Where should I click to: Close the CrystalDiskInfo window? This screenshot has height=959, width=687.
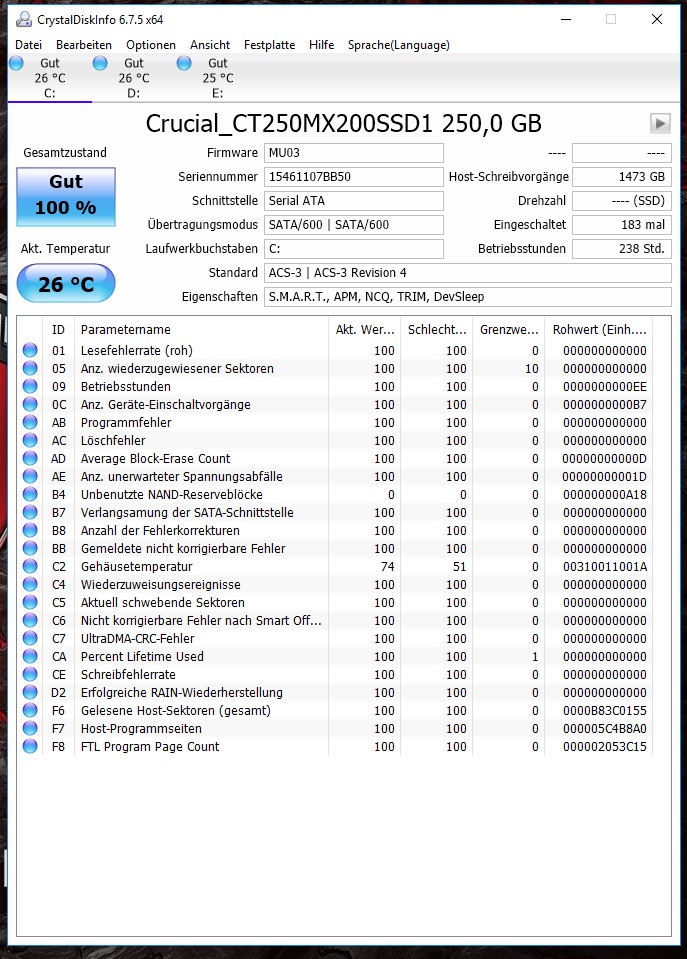click(657, 20)
